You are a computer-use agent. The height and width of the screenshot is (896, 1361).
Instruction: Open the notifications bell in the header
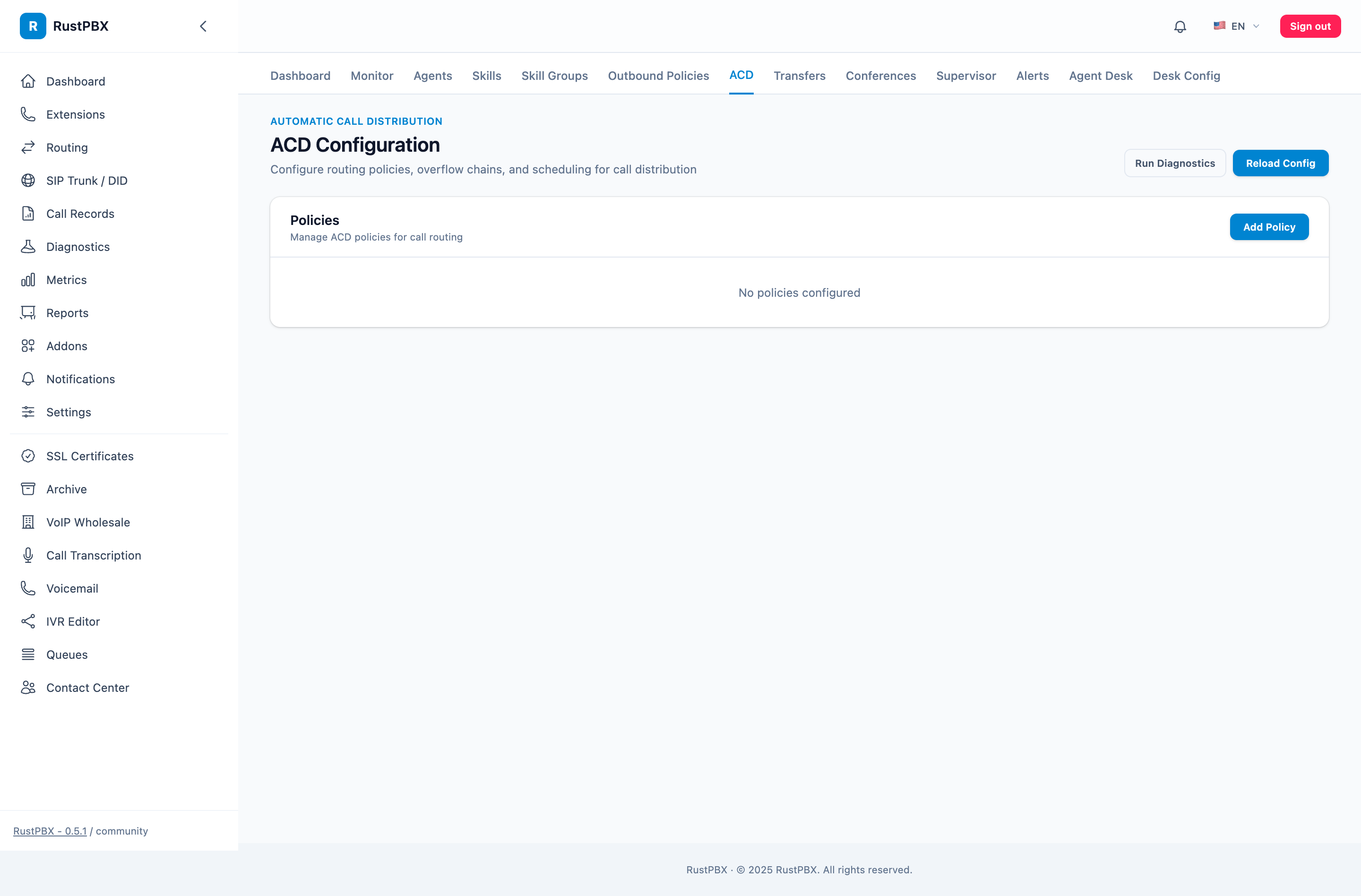[1180, 26]
